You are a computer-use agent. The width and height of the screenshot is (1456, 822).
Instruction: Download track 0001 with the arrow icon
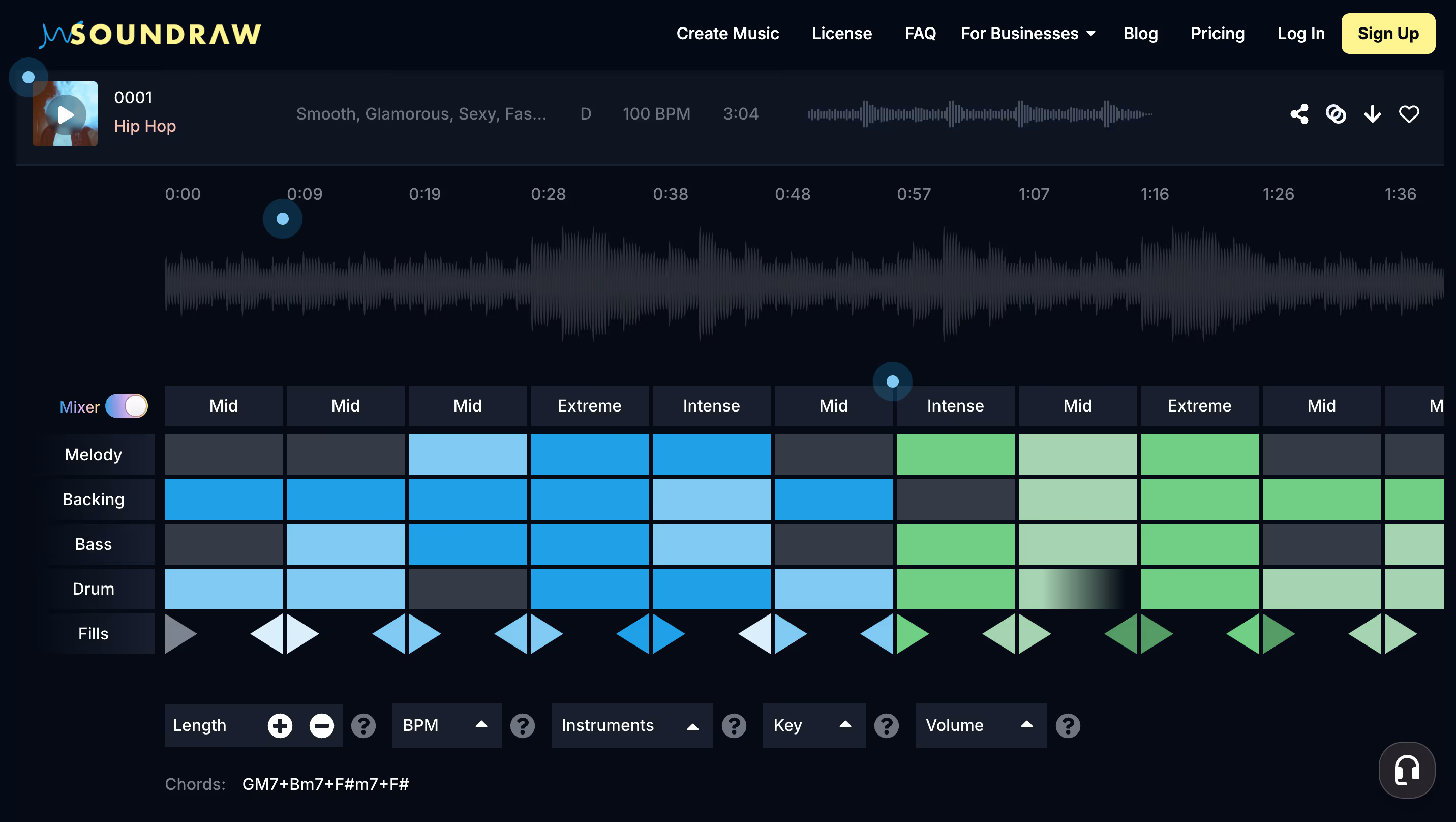tap(1372, 114)
